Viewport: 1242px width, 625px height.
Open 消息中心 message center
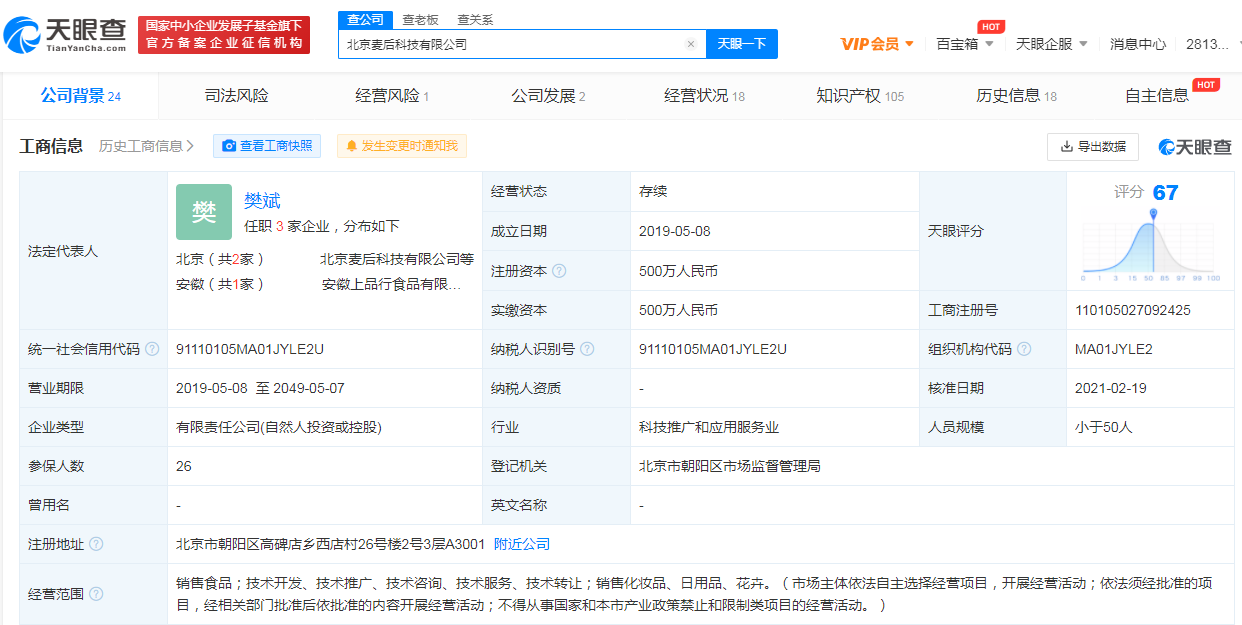point(1138,44)
